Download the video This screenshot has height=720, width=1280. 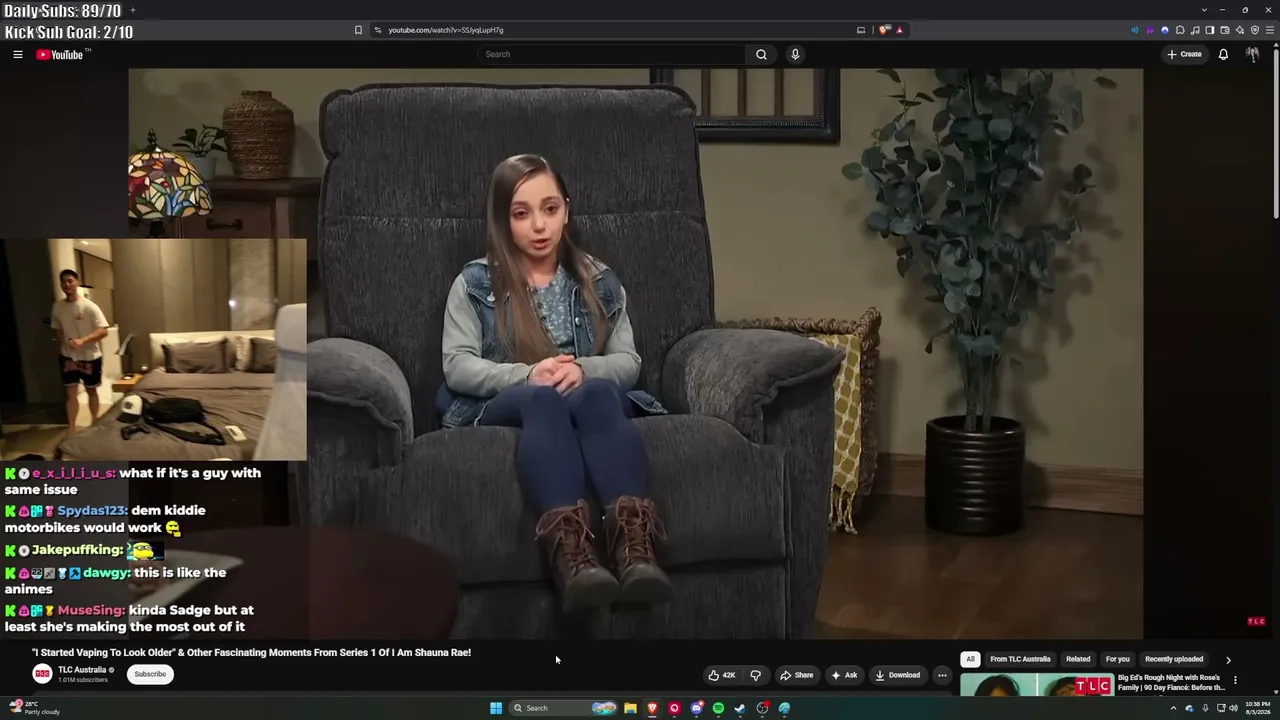tap(897, 675)
